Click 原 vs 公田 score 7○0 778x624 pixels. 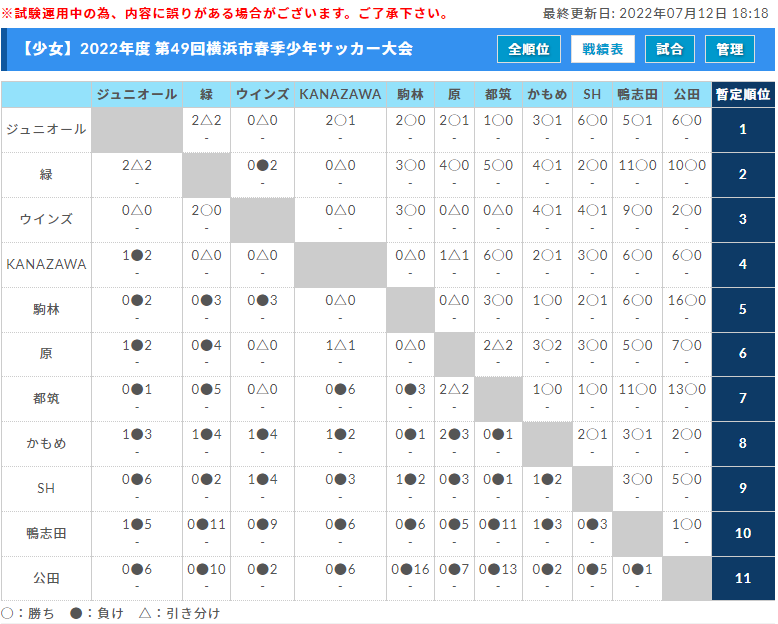pyautogui.click(x=687, y=345)
